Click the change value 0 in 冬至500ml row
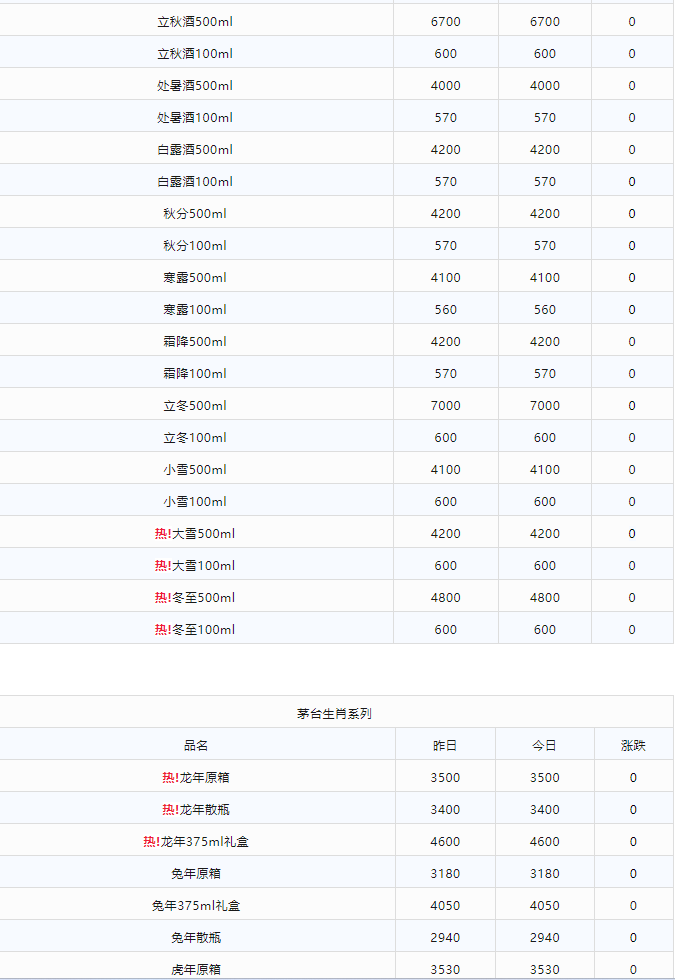675x980 pixels. point(632,598)
